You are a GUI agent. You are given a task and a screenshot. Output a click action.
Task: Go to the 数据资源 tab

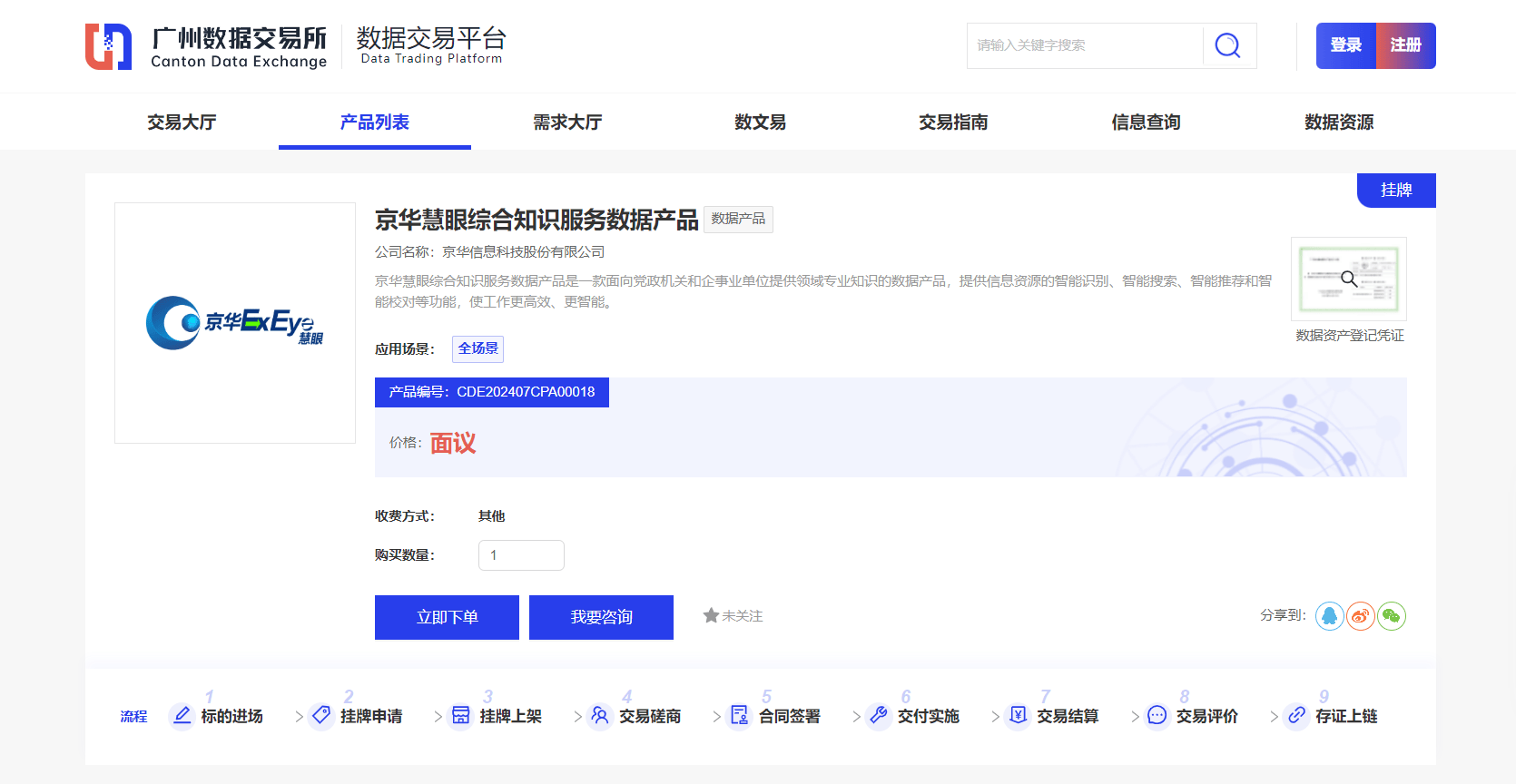click(x=1338, y=122)
